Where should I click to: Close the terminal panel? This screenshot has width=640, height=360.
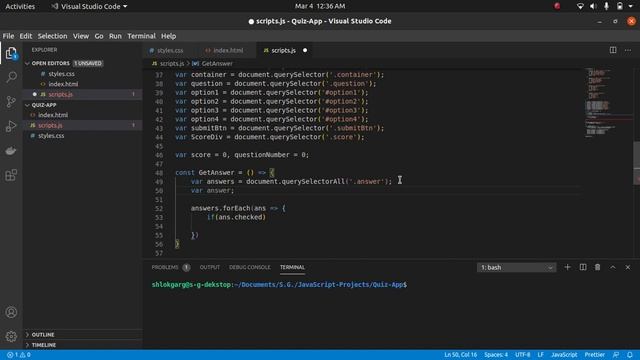(x=628, y=267)
